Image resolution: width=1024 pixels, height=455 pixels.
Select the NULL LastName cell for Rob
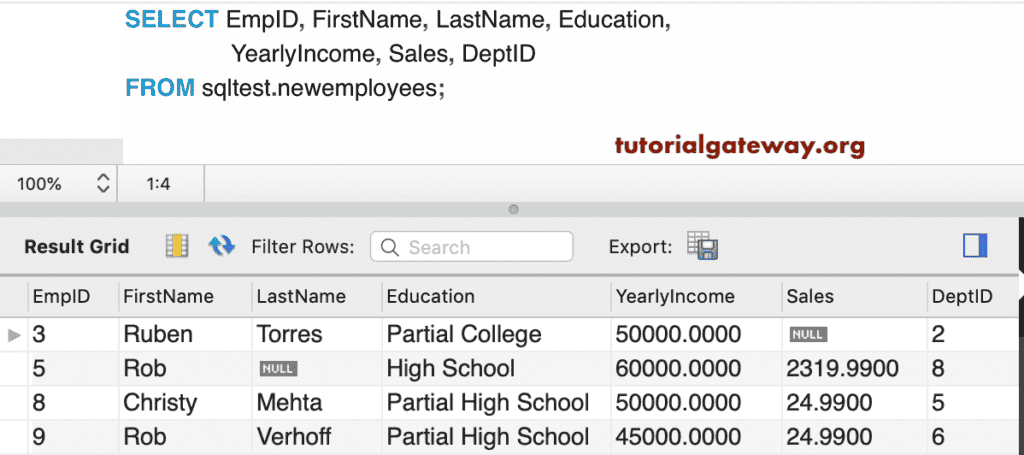click(x=279, y=369)
